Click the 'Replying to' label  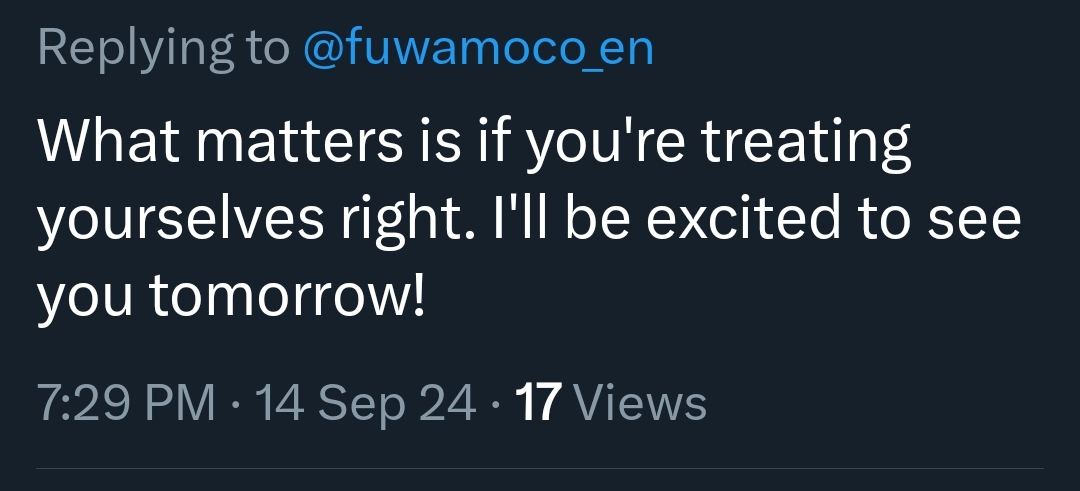pos(165,50)
